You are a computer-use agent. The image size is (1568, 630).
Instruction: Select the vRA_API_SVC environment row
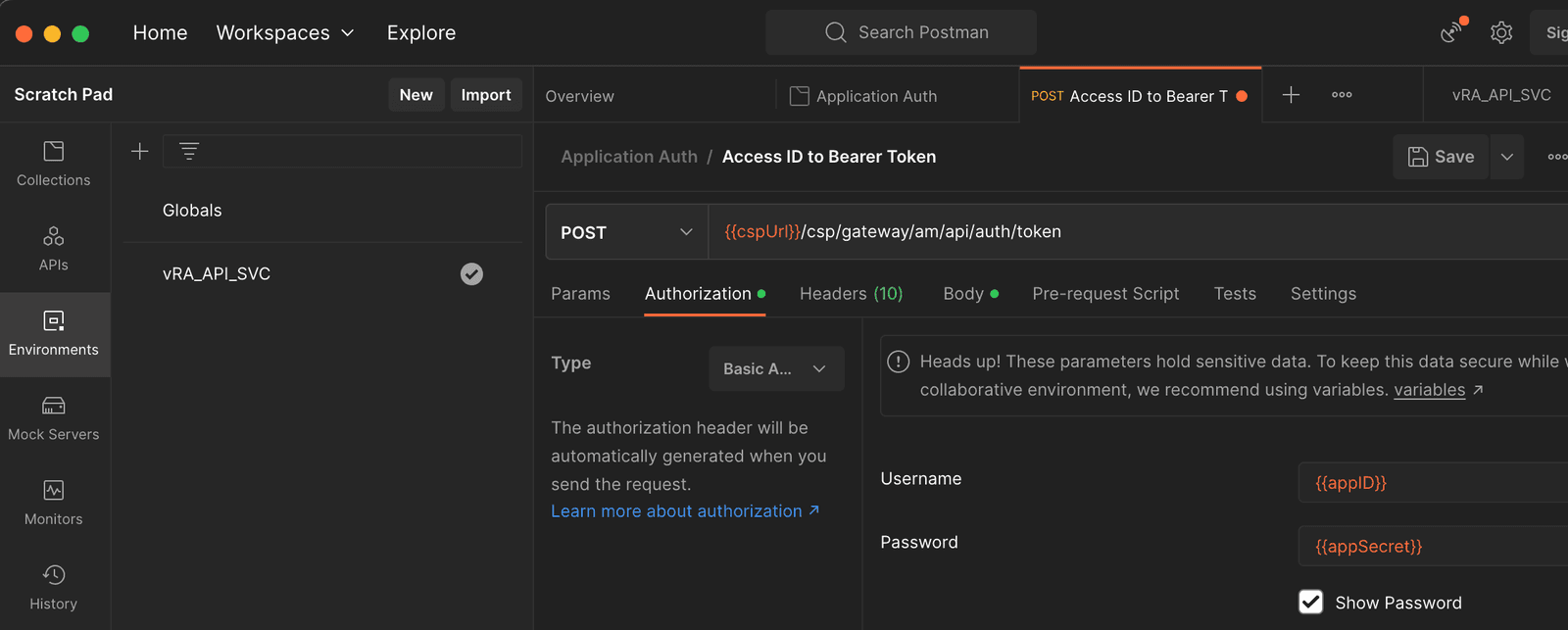(x=322, y=274)
